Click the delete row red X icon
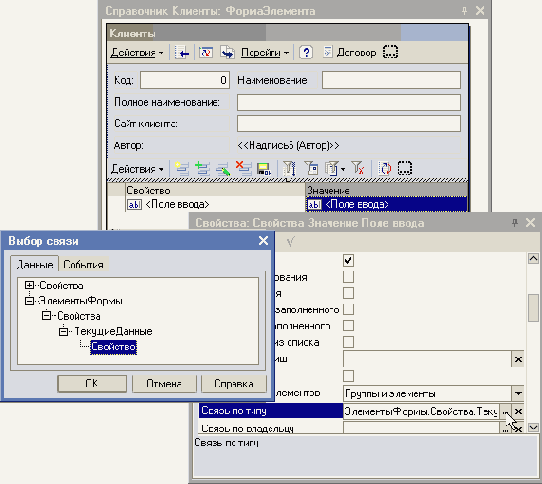Image resolution: width=542 pixels, height=484 pixels. [243, 168]
